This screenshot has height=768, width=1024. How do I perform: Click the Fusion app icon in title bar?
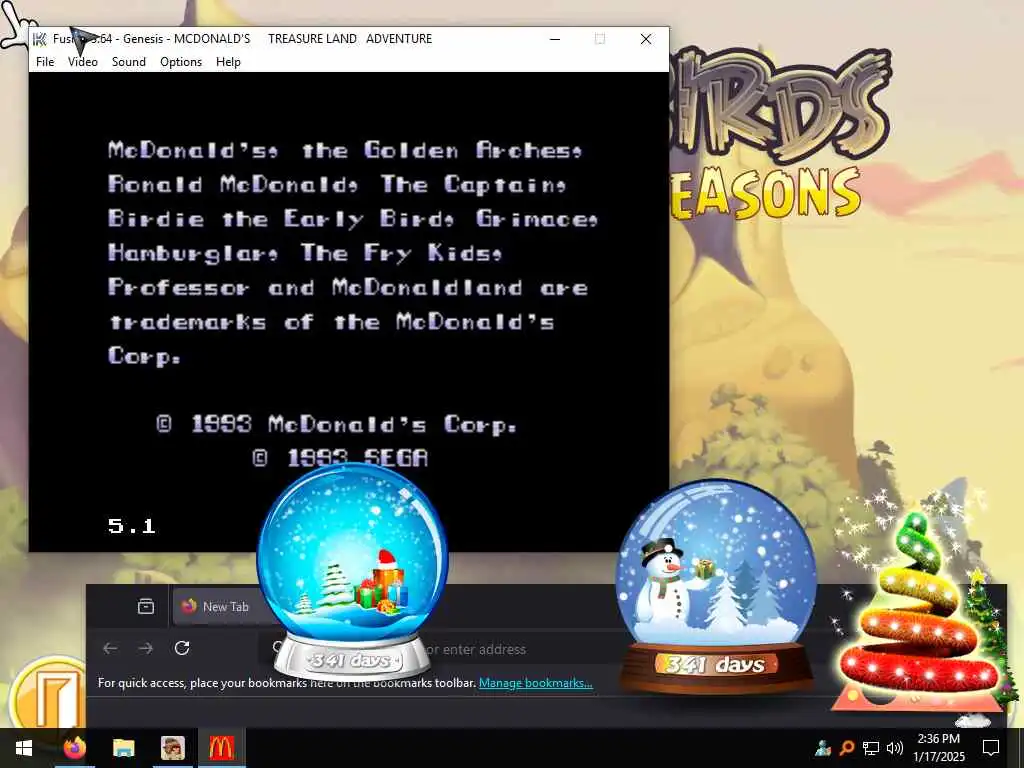40,39
